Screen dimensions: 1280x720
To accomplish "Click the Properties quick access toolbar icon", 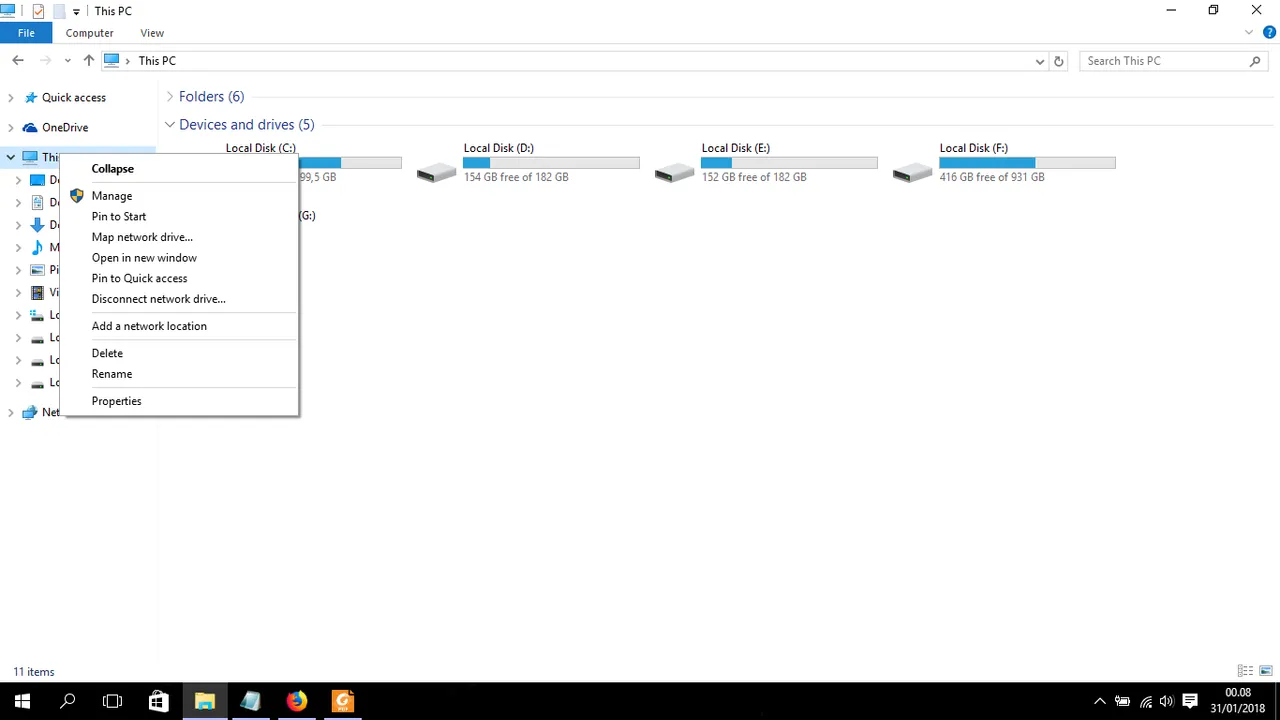I will (x=38, y=11).
